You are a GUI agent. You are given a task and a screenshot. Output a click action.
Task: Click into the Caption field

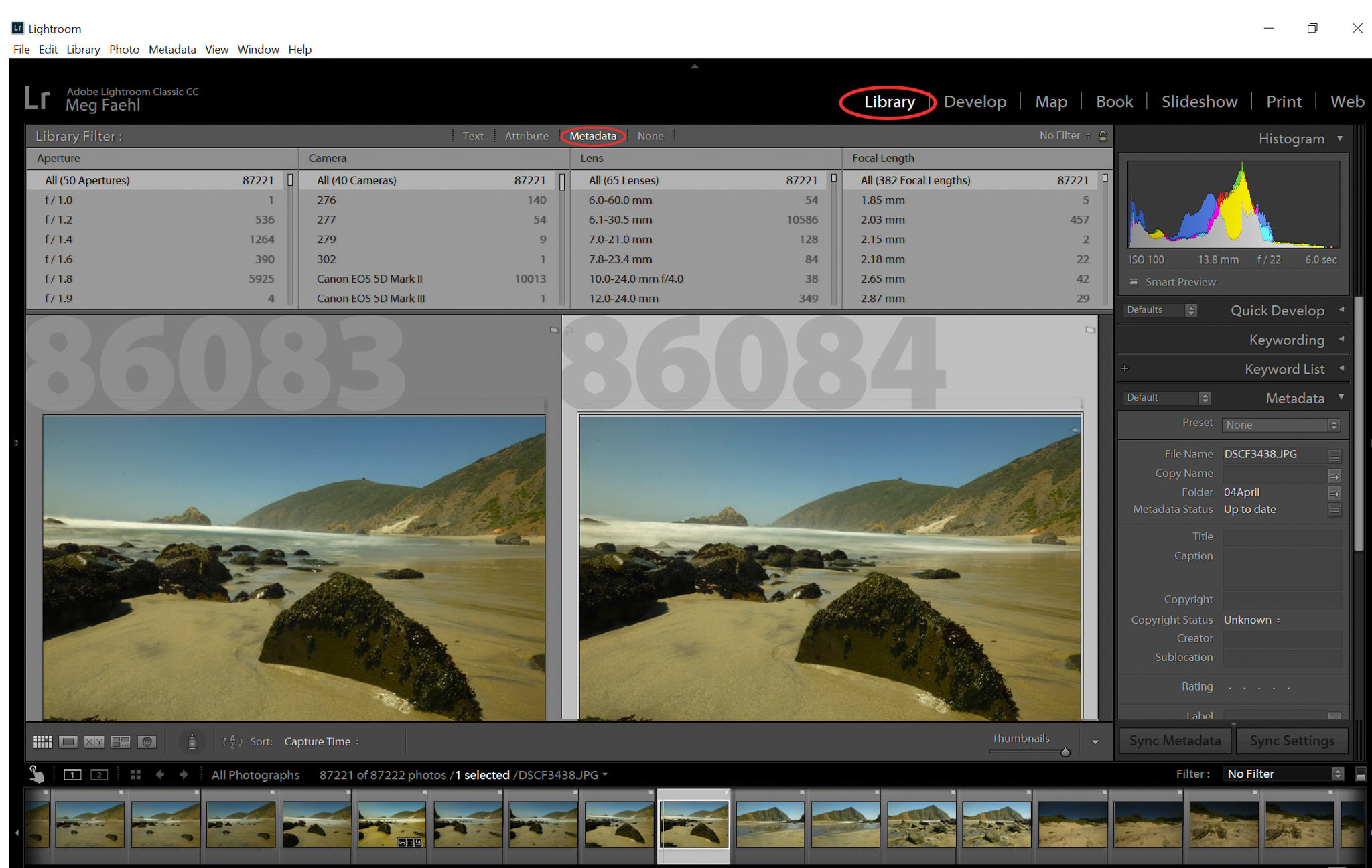pos(1282,569)
